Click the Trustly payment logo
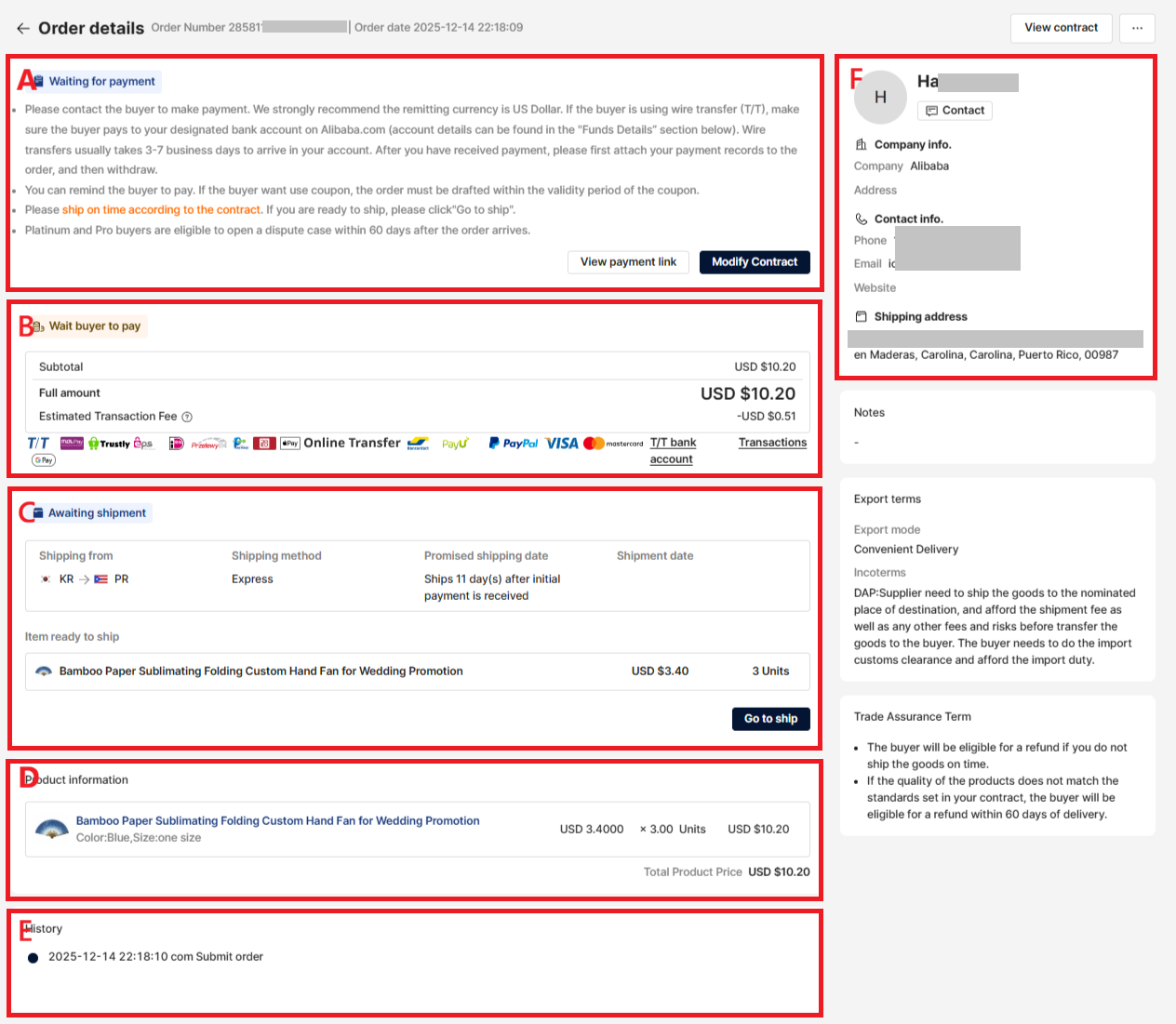Screen dimensions: 1176x1024 (x=109, y=444)
